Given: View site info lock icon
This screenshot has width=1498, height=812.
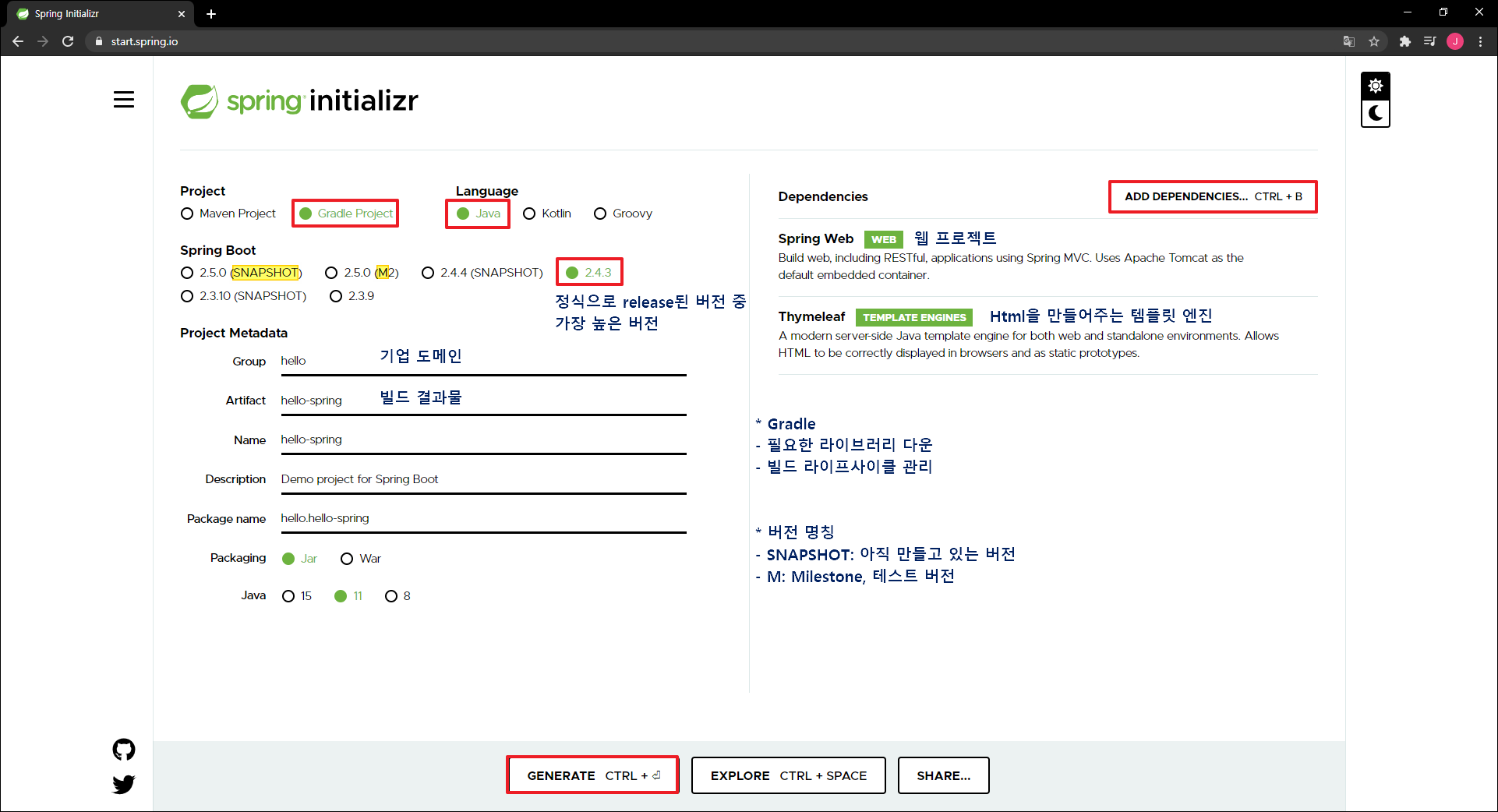Looking at the screenshot, I should point(98,41).
